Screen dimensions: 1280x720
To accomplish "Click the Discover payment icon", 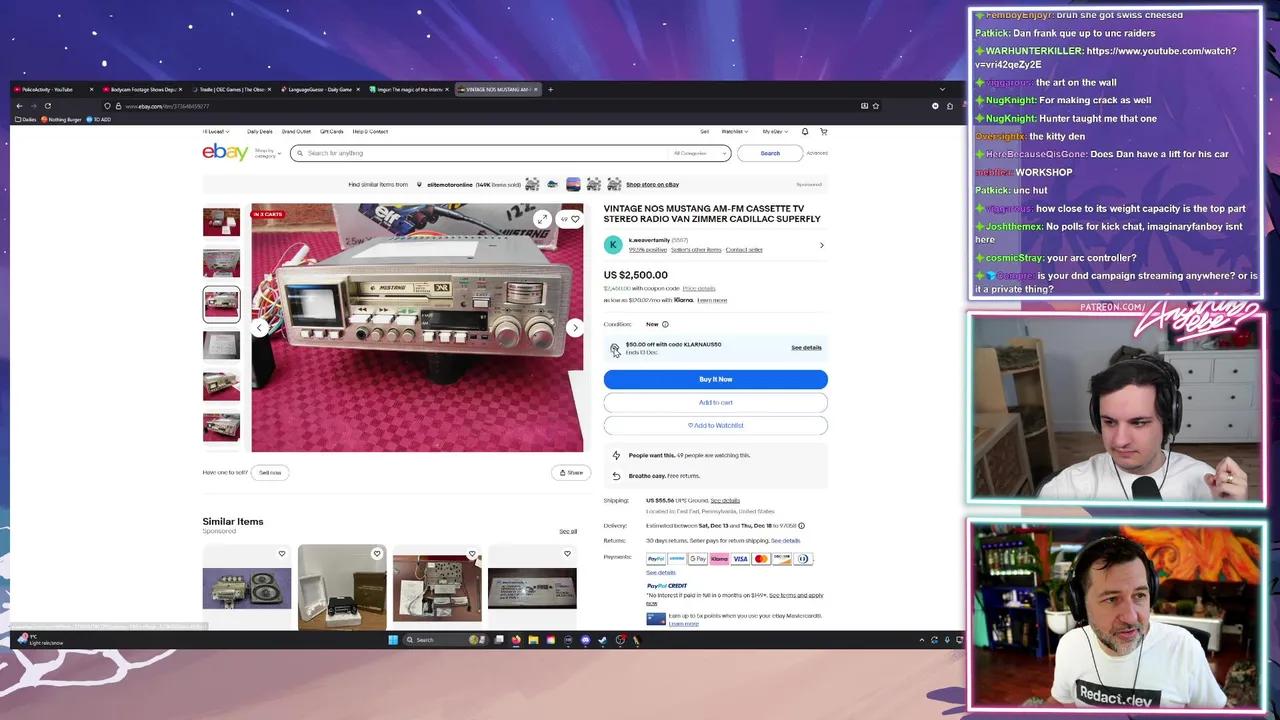I will [x=782, y=559].
